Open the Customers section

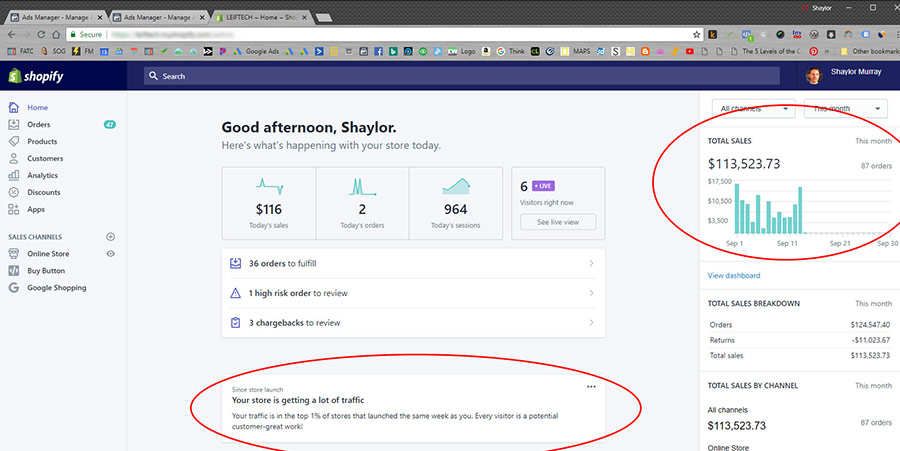[x=45, y=159]
